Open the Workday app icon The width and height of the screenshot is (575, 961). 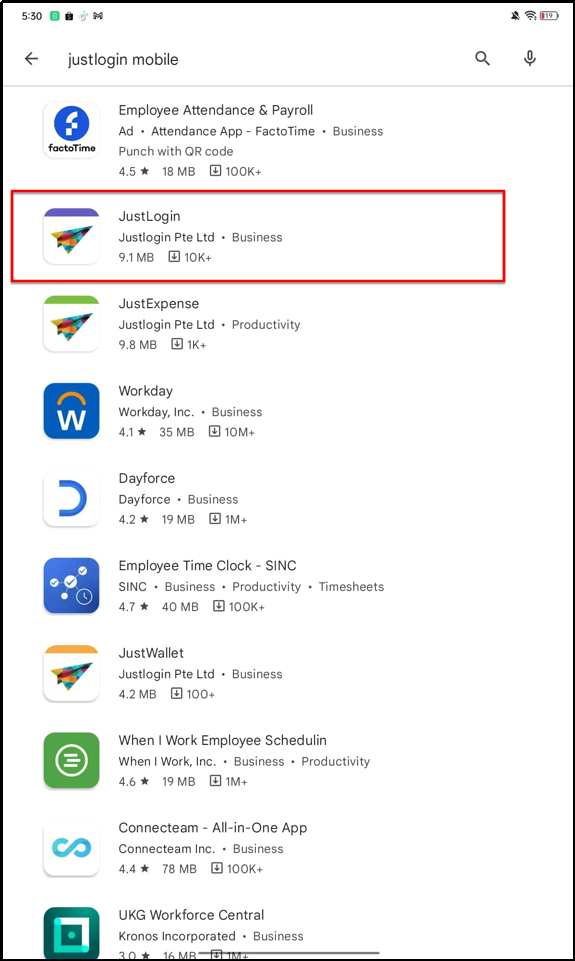tap(72, 411)
